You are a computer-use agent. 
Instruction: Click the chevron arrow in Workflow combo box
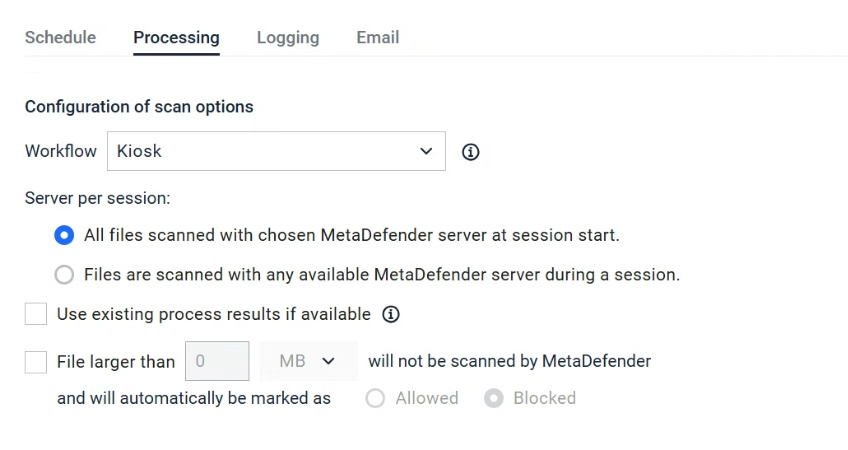(426, 151)
